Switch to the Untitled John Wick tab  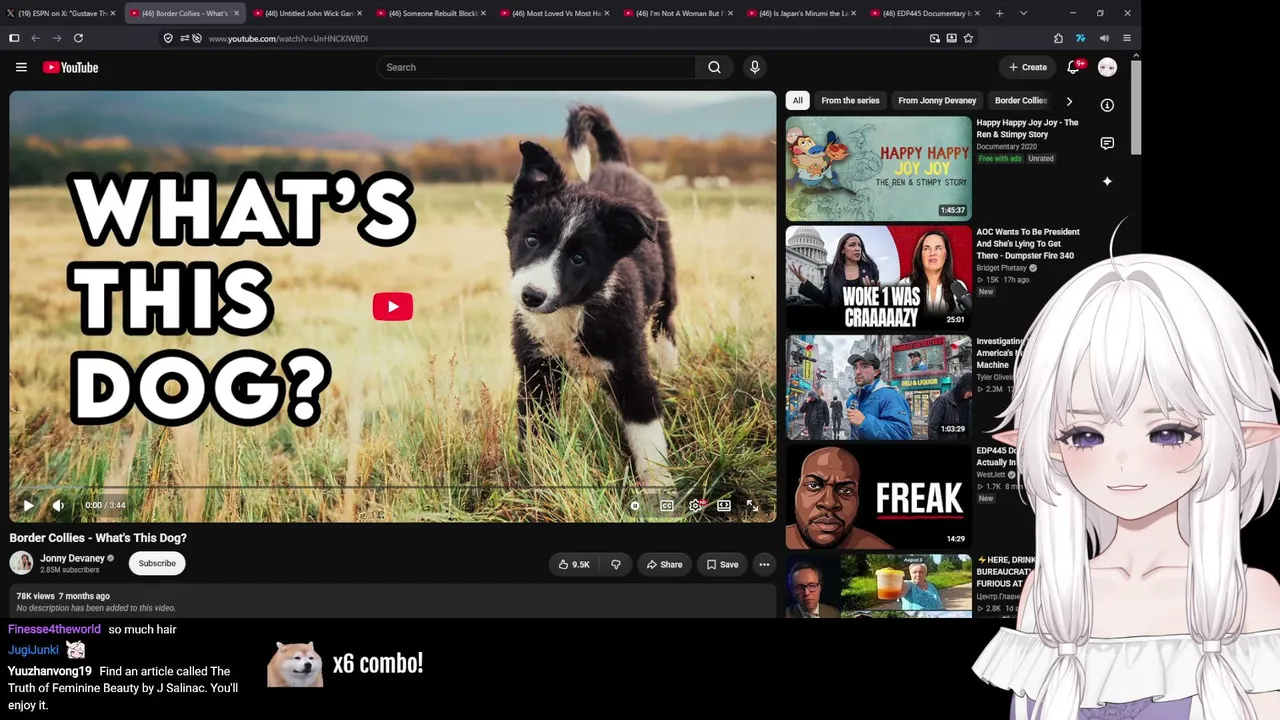pos(306,13)
